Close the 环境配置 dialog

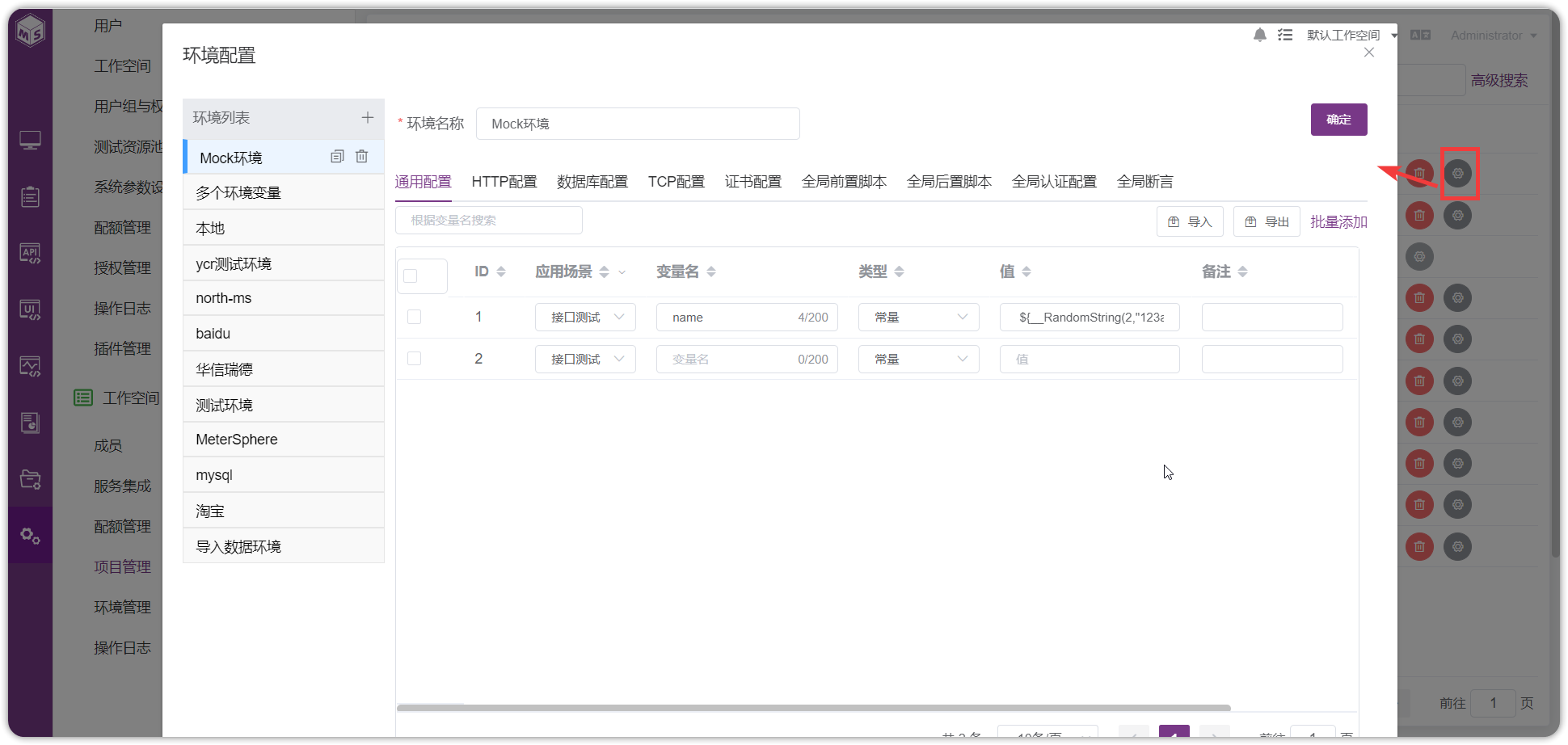[x=1369, y=53]
